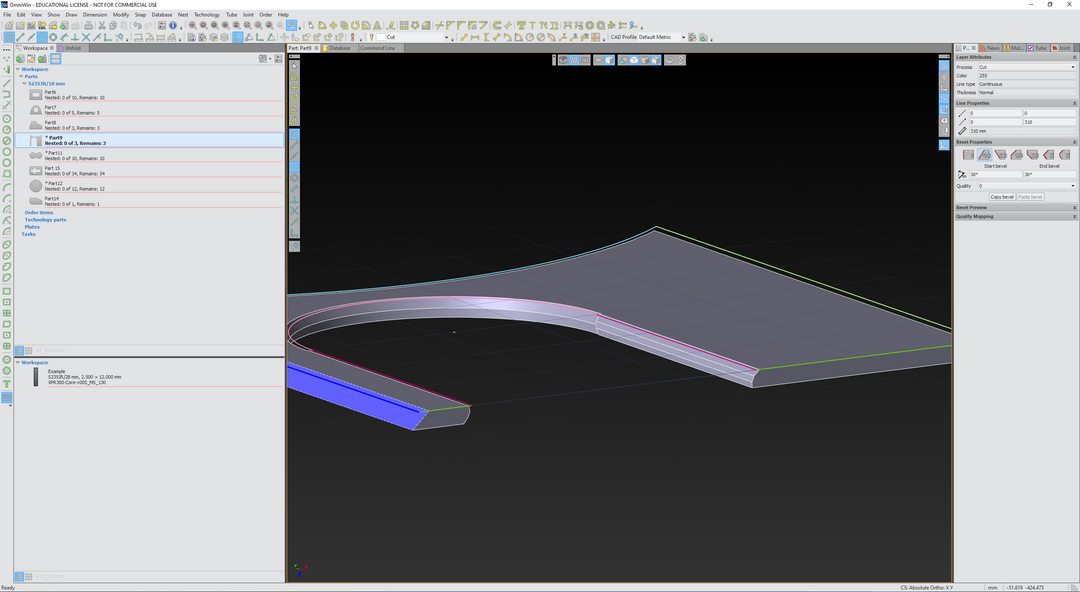Select the circle tool in the left toolbar

coord(8,118)
